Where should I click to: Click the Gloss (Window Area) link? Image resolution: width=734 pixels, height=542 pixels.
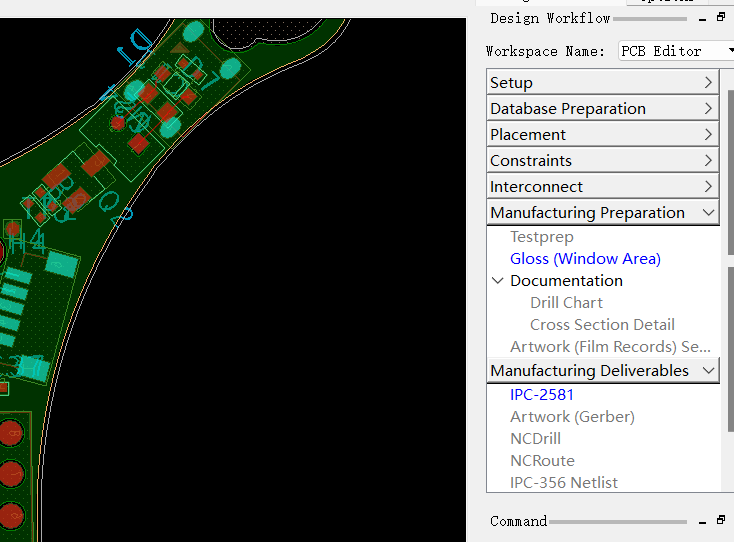585,259
